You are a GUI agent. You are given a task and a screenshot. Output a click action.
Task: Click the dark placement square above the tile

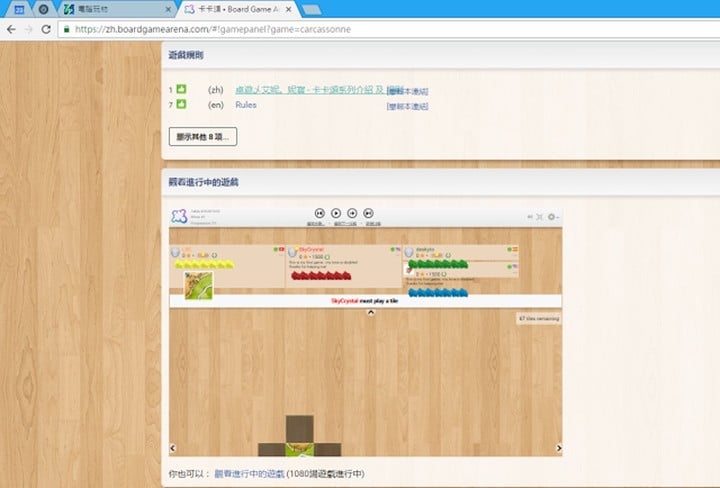pyautogui.click(x=299, y=429)
